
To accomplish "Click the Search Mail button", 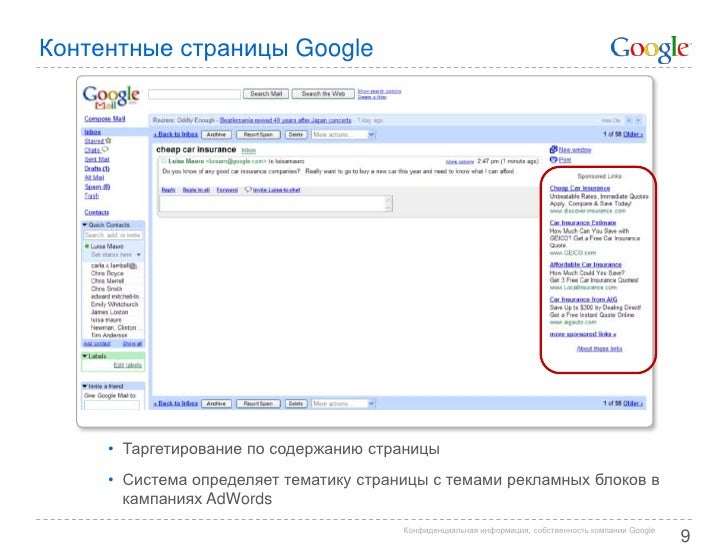I will (266, 94).
